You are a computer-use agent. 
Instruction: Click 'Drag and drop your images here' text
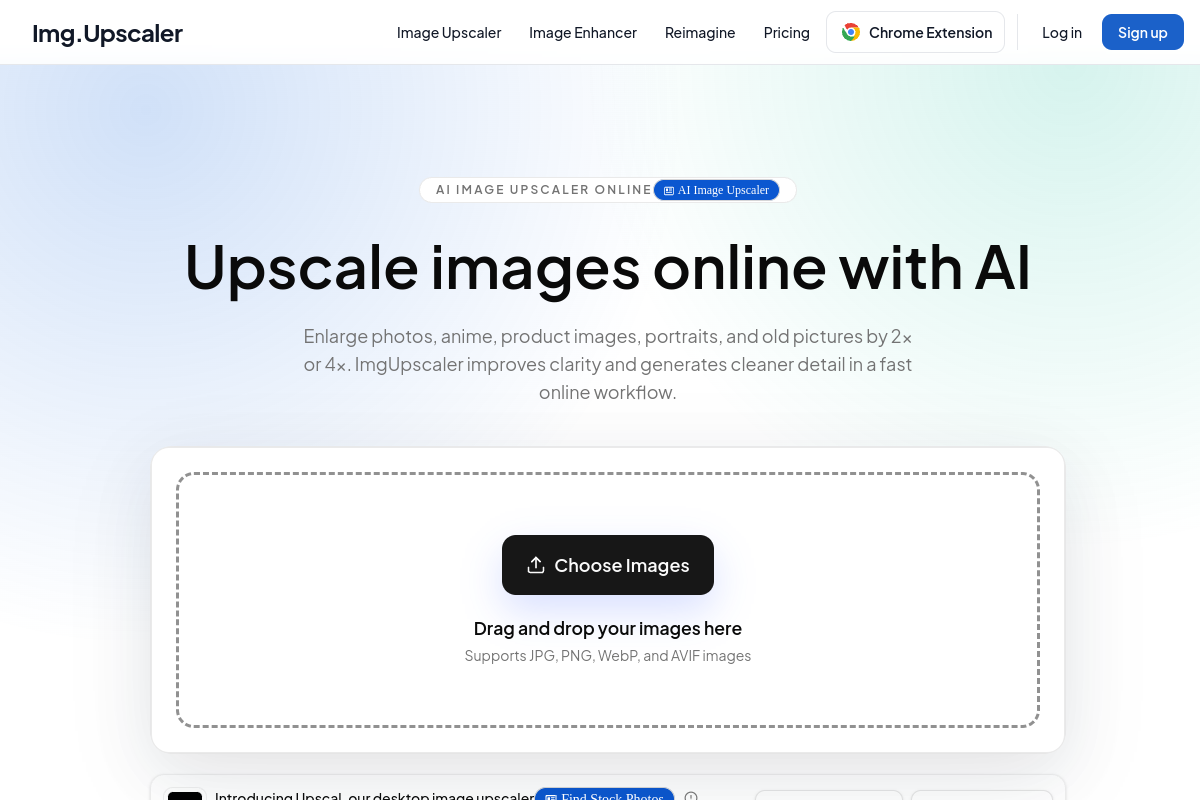608,629
